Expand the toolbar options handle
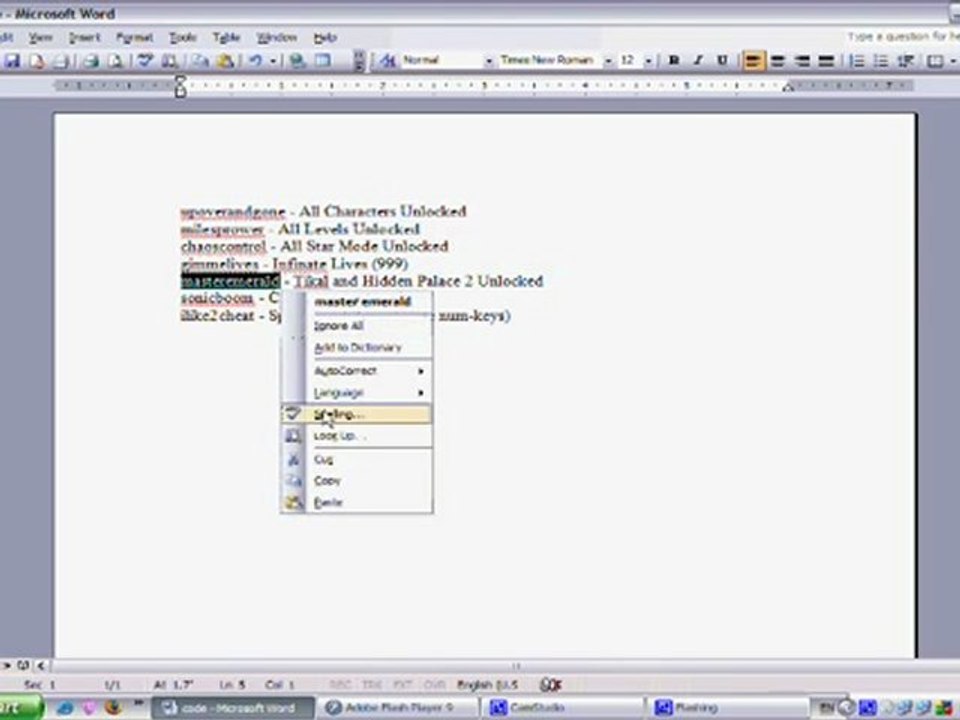Image resolution: width=960 pixels, height=720 pixels. tap(359, 61)
